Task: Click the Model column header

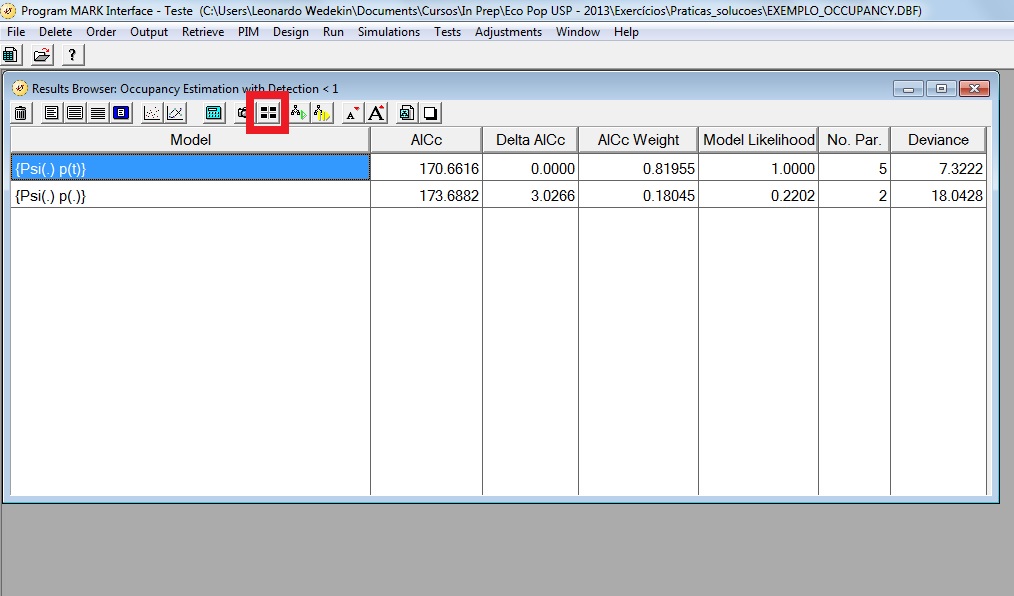Action: click(x=190, y=140)
